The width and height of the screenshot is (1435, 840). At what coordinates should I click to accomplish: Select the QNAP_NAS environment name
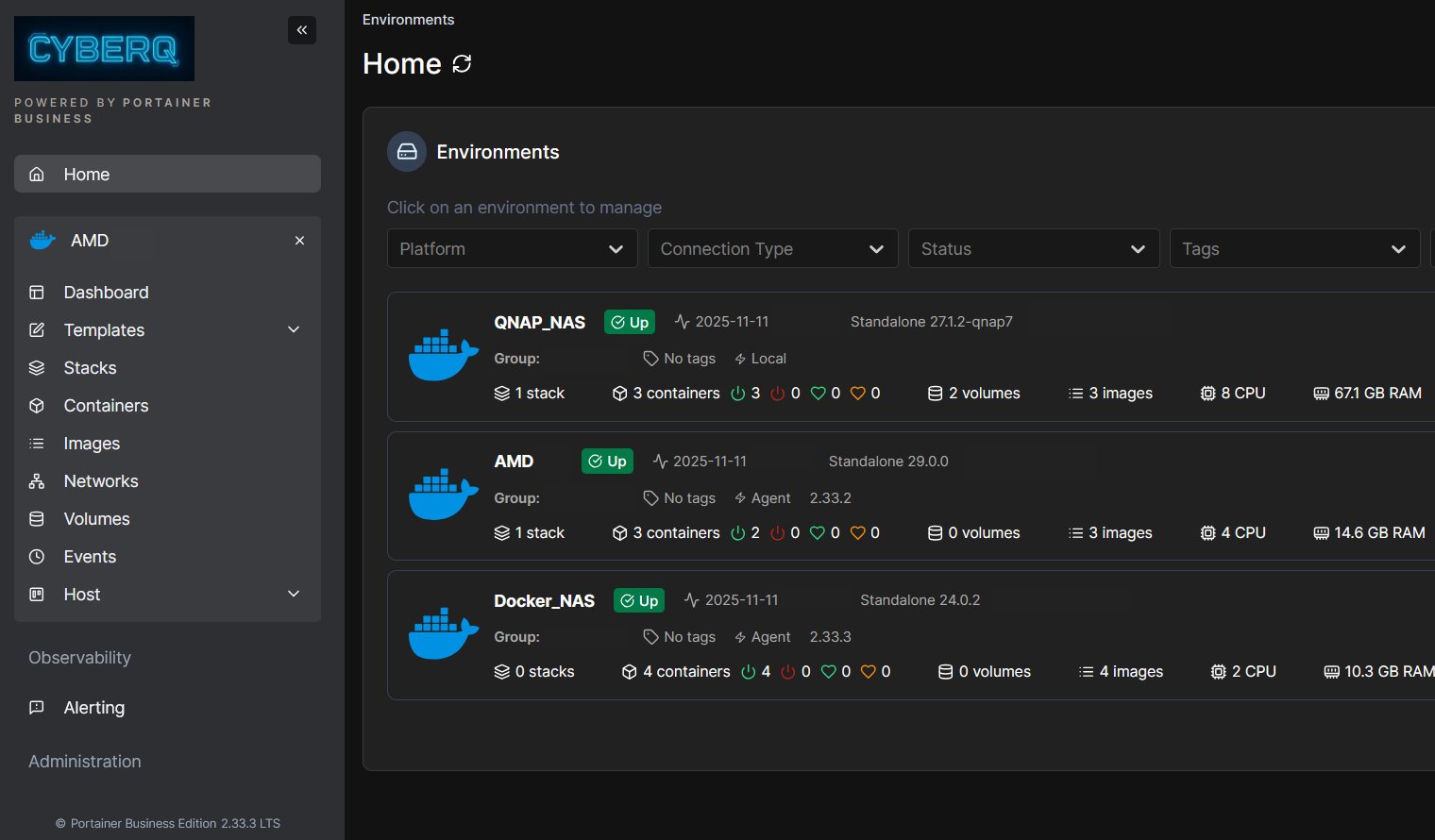[539, 323]
